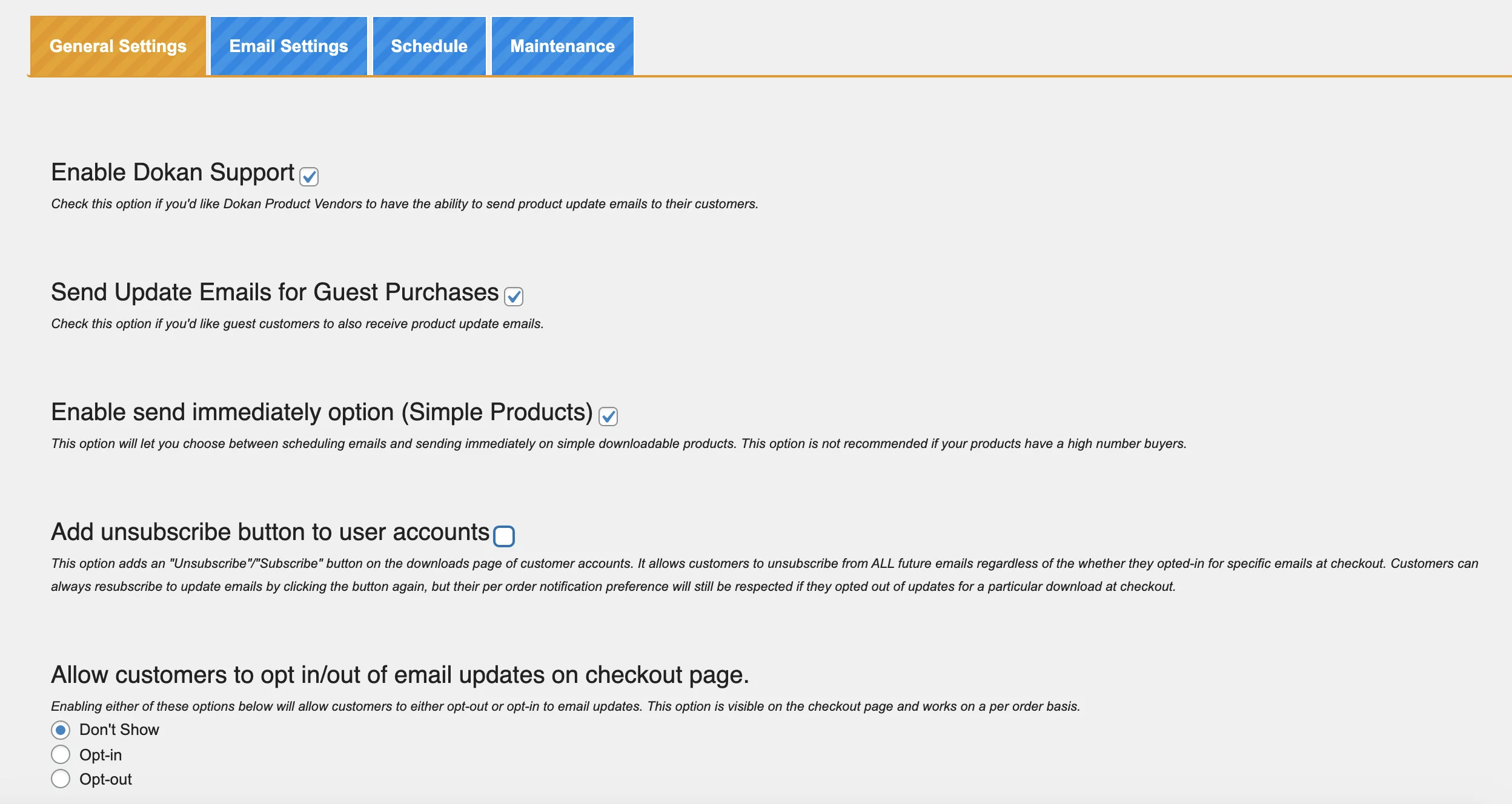Screen dimensions: 1512x804
Task: Select the General Settings tab
Action: coord(118,45)
